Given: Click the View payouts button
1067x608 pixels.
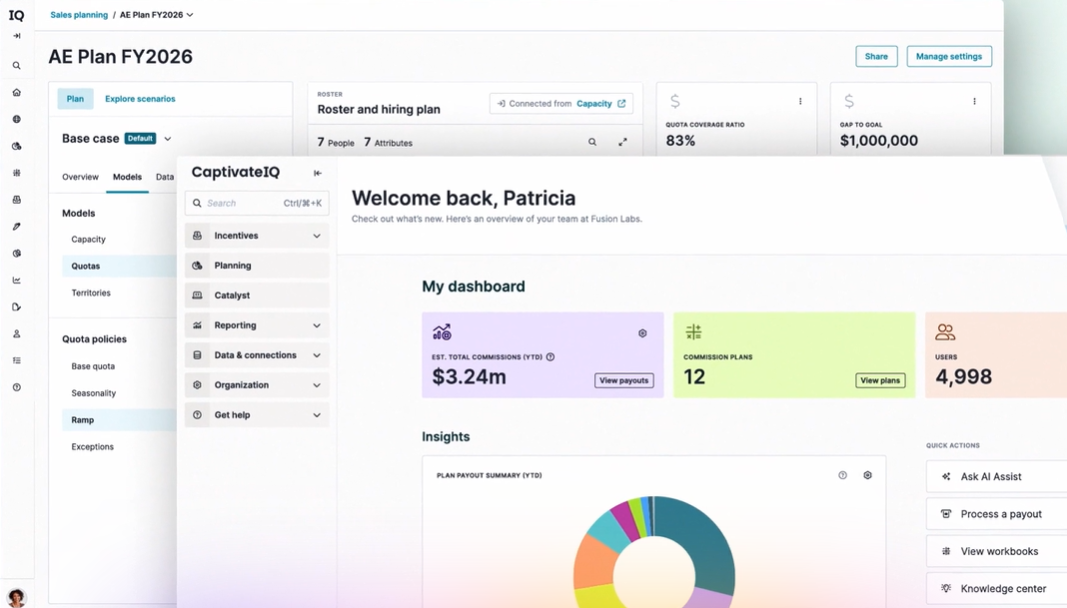Looking at the screenshot, I should tap(624, 381).
